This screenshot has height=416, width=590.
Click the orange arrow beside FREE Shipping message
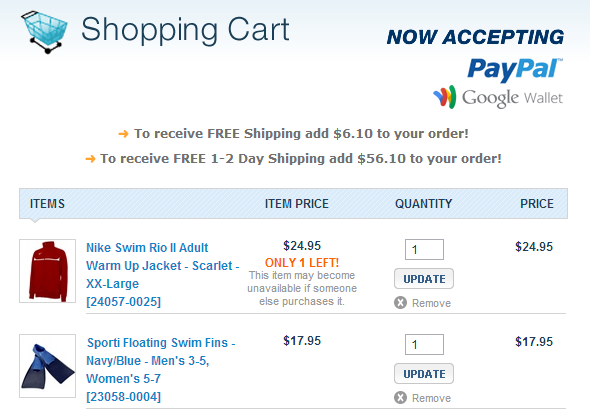(123, 134)
